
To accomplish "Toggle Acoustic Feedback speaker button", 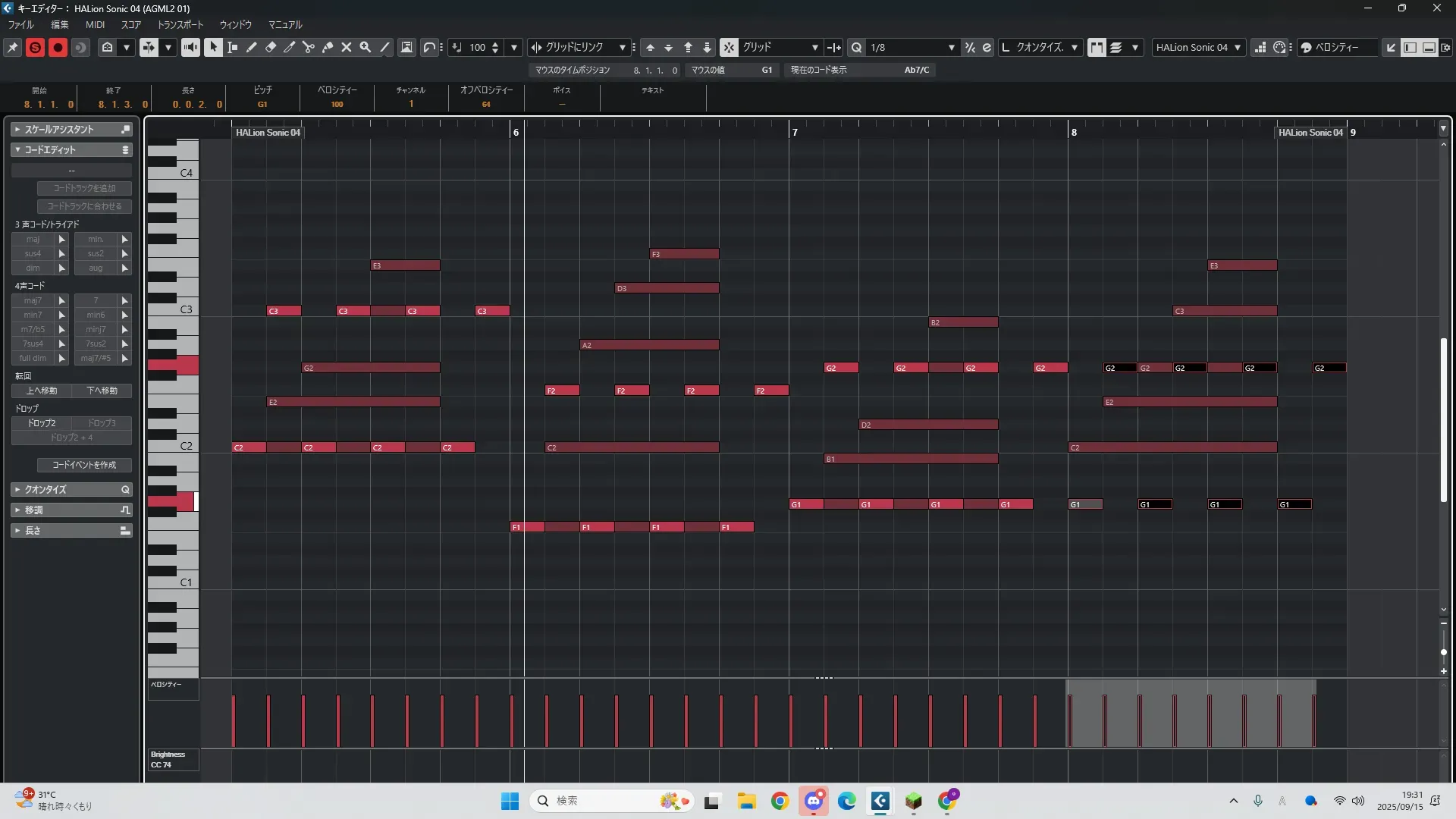I will tap(190, 47).
